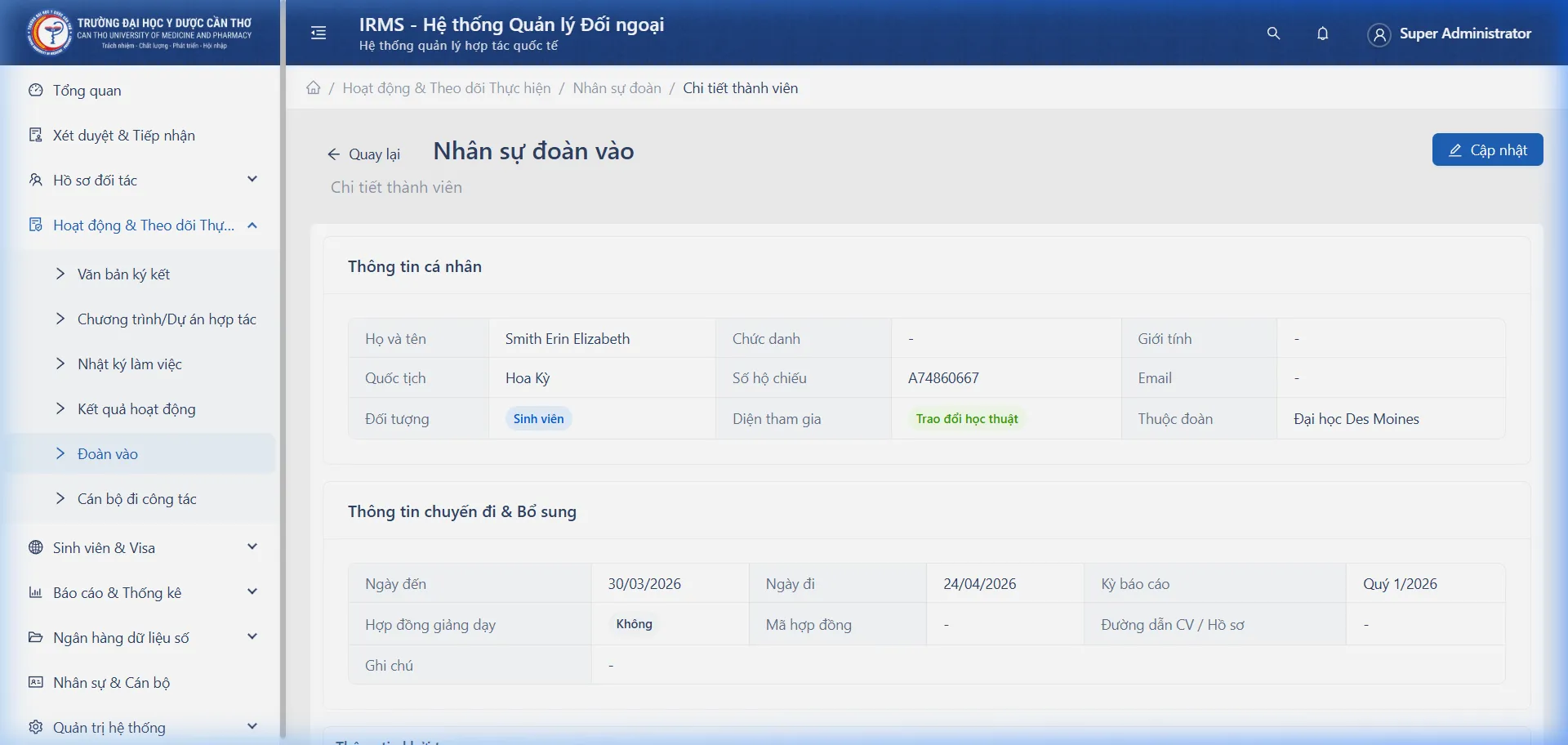Image resolution: width=1568 pixels, height=745 pixels.
Task: Select Cán bộ đi công tác menu item
Action: pyautogui.click(x=137, y=498)
